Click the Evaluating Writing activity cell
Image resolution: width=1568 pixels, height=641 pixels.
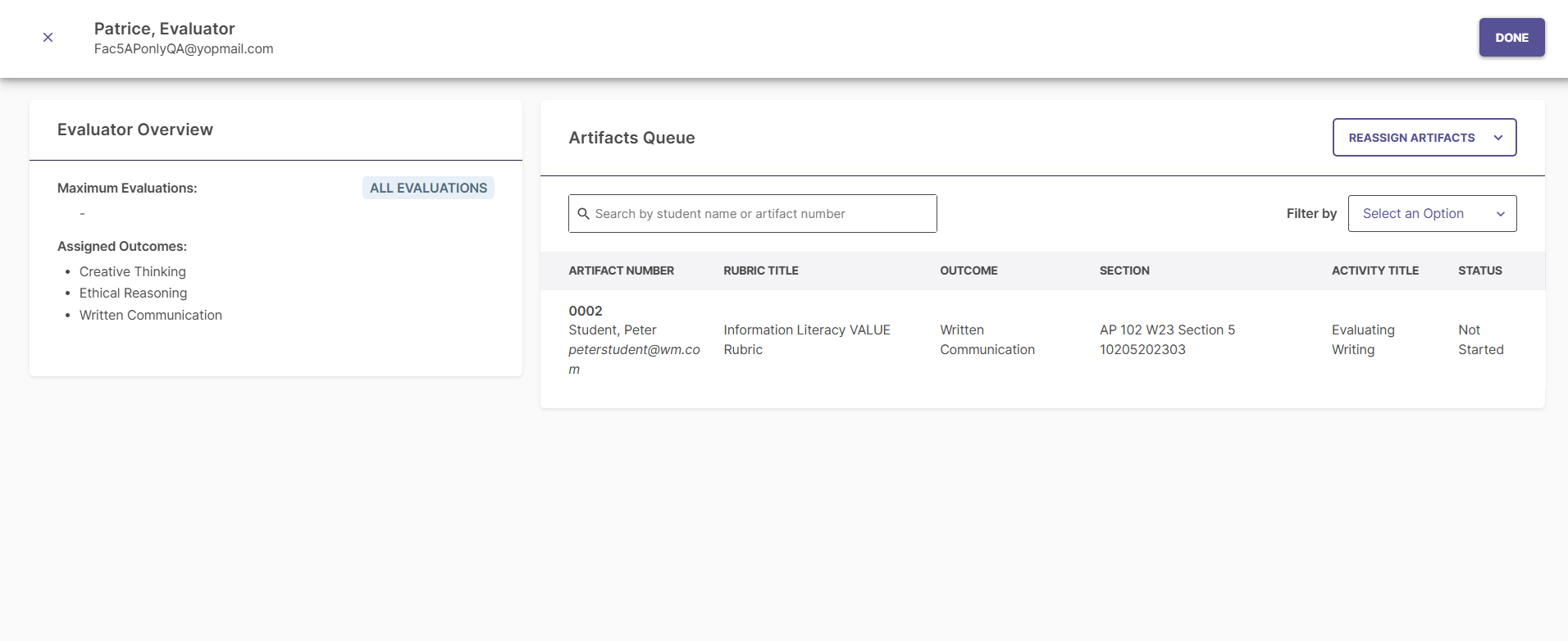[x=1363, y=339]
